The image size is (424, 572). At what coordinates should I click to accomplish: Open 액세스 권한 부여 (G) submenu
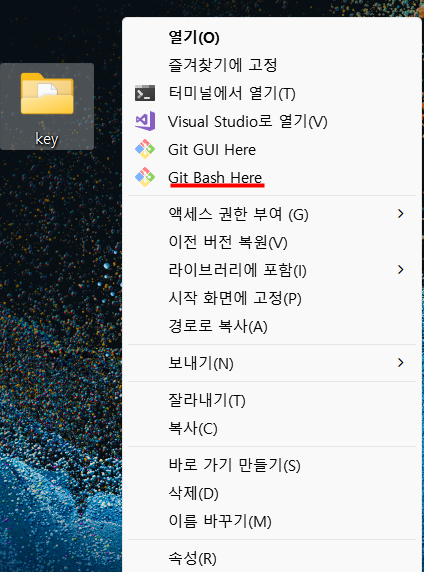click(x=272, y=214)
